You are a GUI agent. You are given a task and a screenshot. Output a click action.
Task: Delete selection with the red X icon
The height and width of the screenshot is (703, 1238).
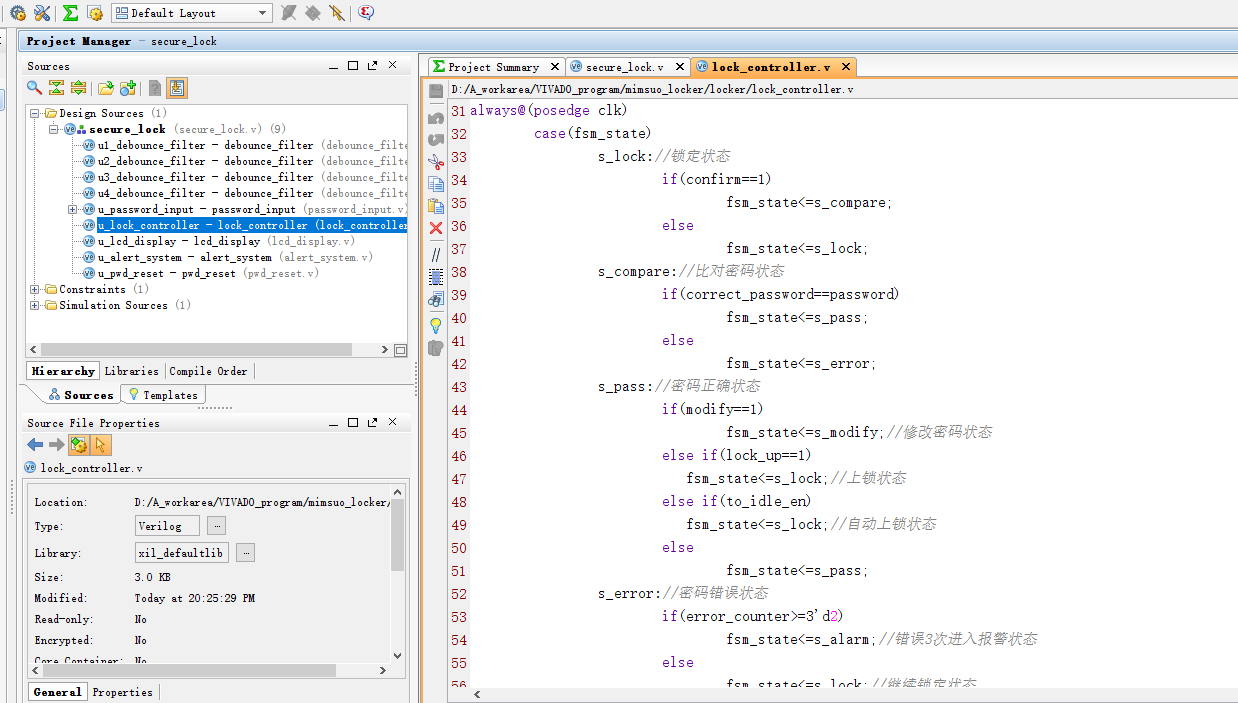[436, 228]
